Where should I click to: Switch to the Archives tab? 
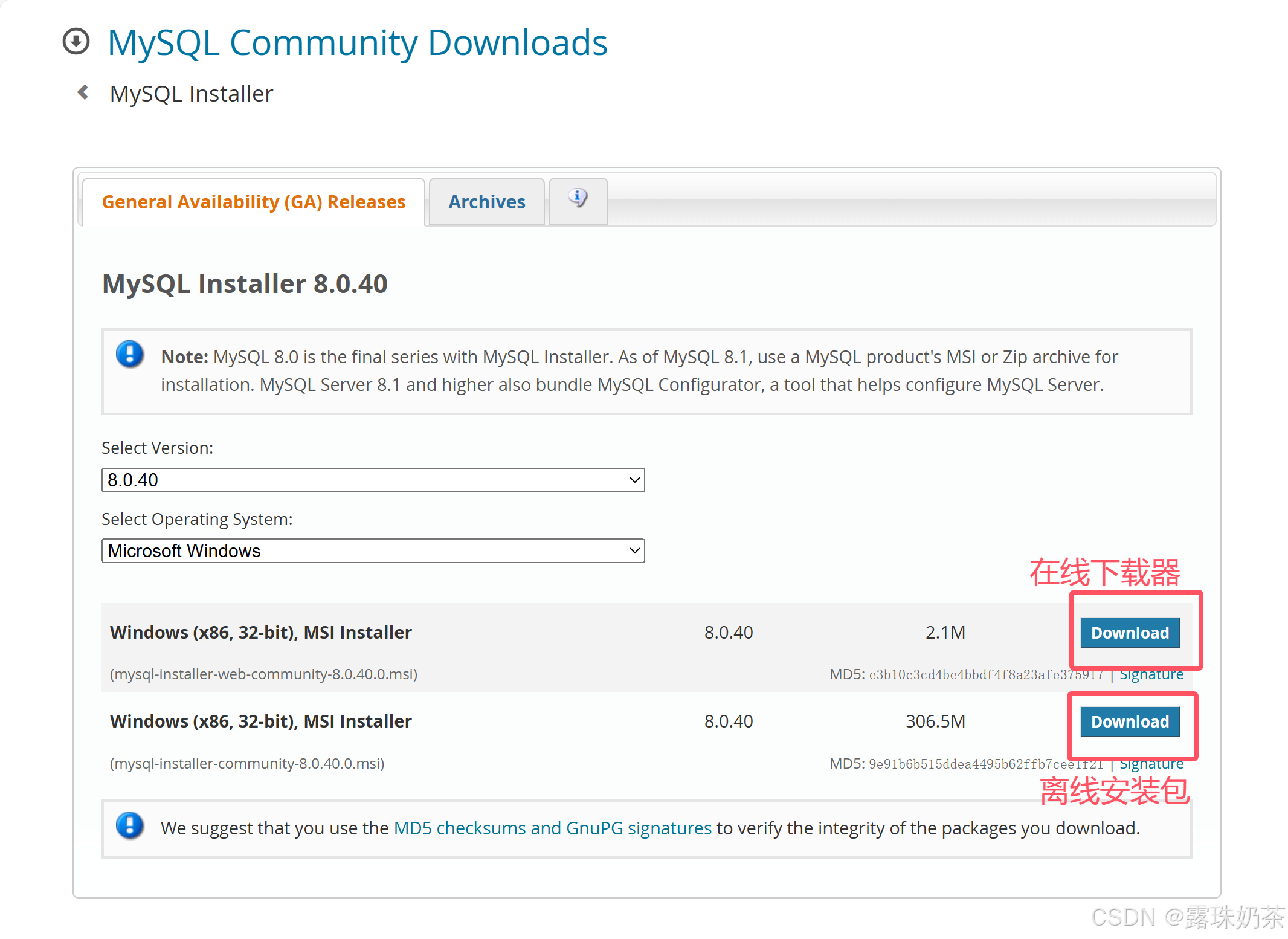(486, 202)
